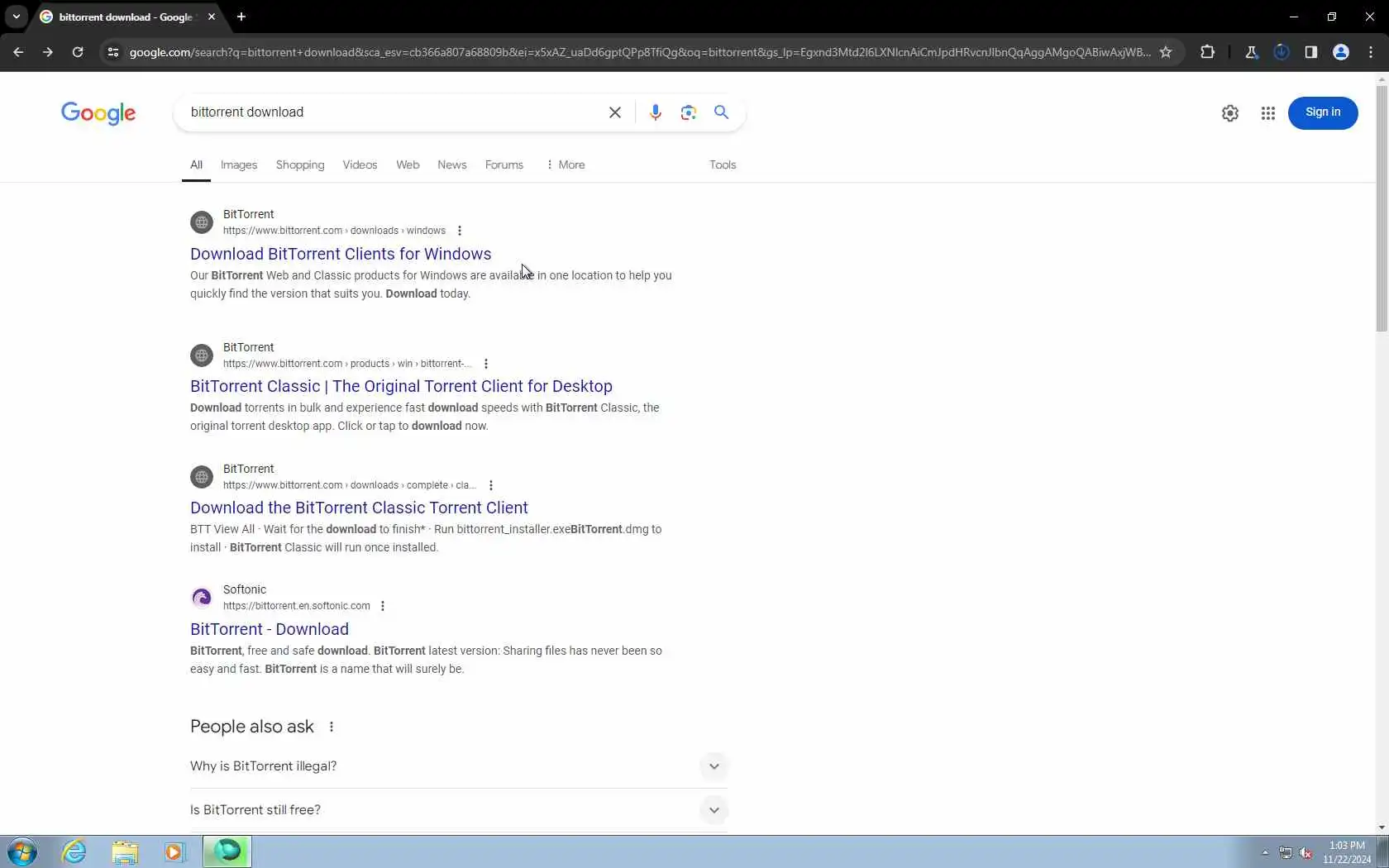Open People also ask options menu
The image size is (1389, 868).
coord(332,727)
